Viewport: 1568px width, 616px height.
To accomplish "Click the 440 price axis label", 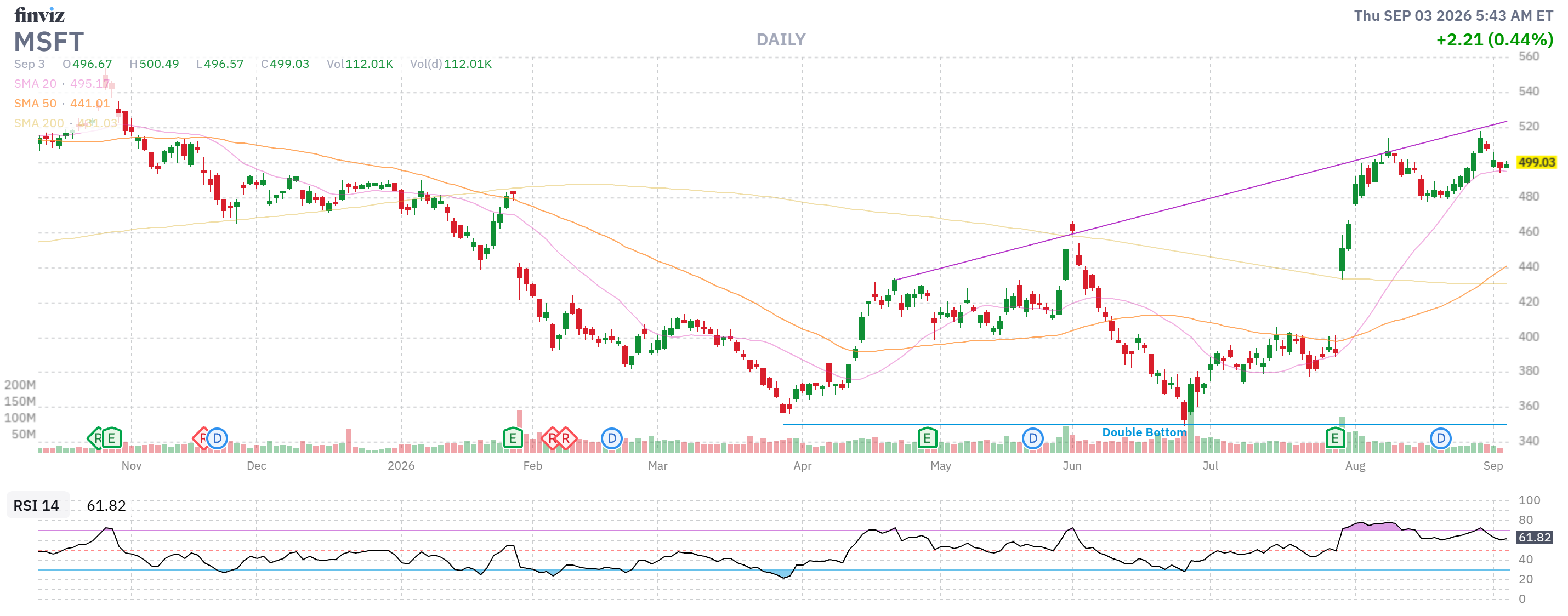I will tap(1529, 266).
